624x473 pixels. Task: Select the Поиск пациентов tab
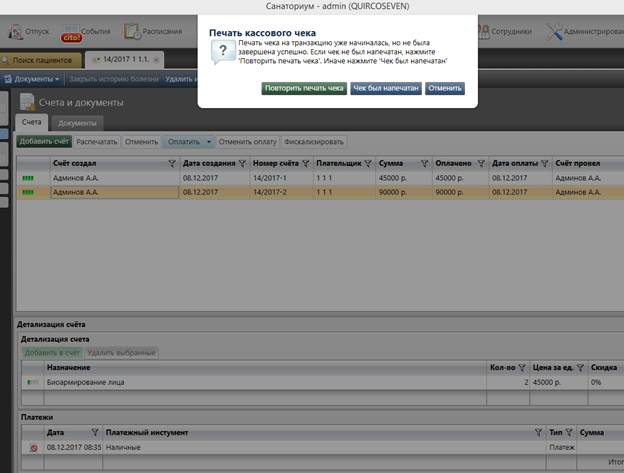(x=42, y=60)
